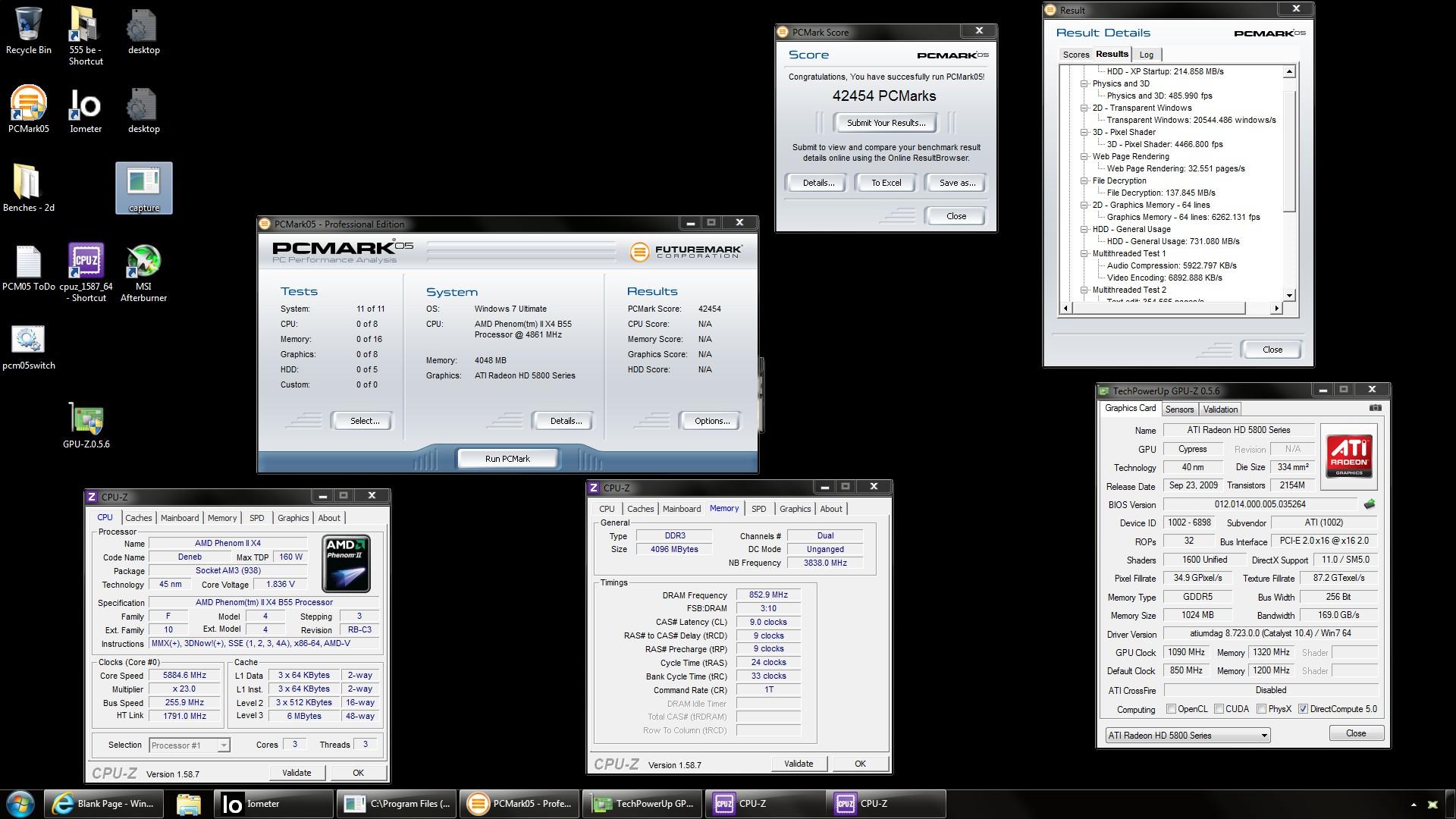
Task: Open Internet Explorer Blank Page taskbar item
Action: 102,804
